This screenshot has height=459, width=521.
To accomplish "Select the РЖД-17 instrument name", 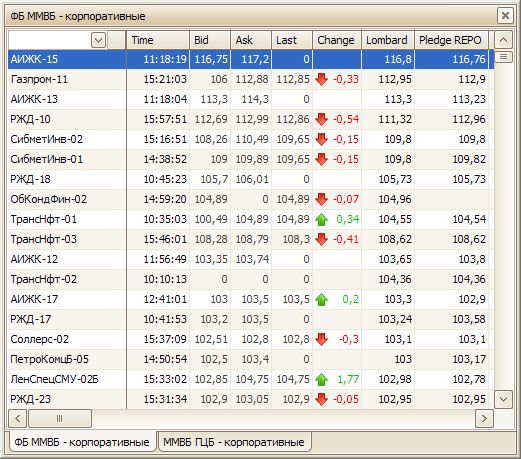I will (x=31, y=319).
